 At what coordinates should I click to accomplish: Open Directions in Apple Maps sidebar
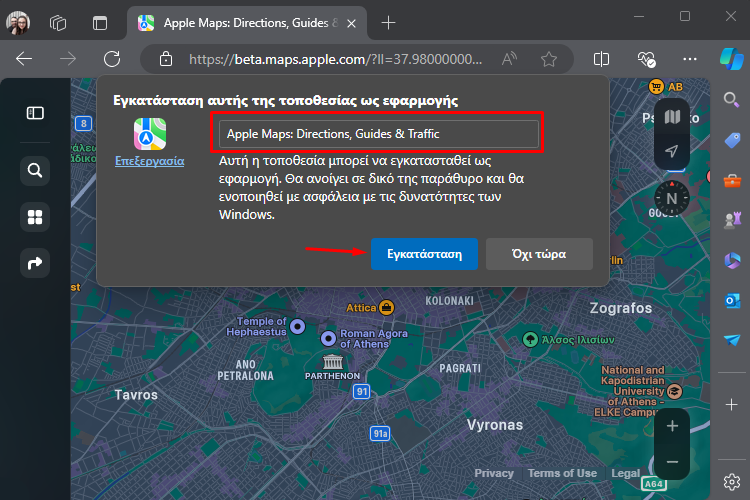tap(35, 263)
